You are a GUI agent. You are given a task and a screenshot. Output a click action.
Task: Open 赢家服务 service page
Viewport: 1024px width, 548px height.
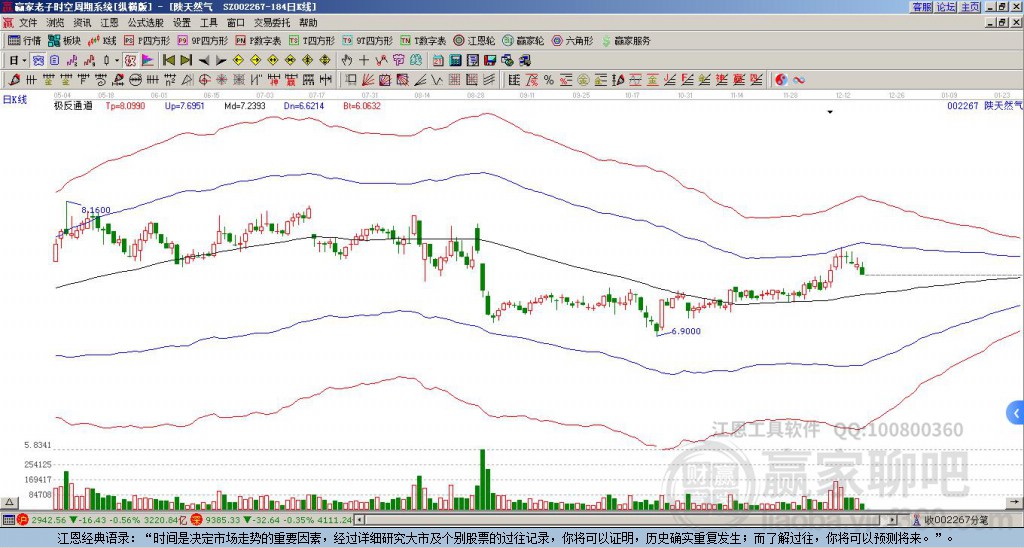point(626,40)
